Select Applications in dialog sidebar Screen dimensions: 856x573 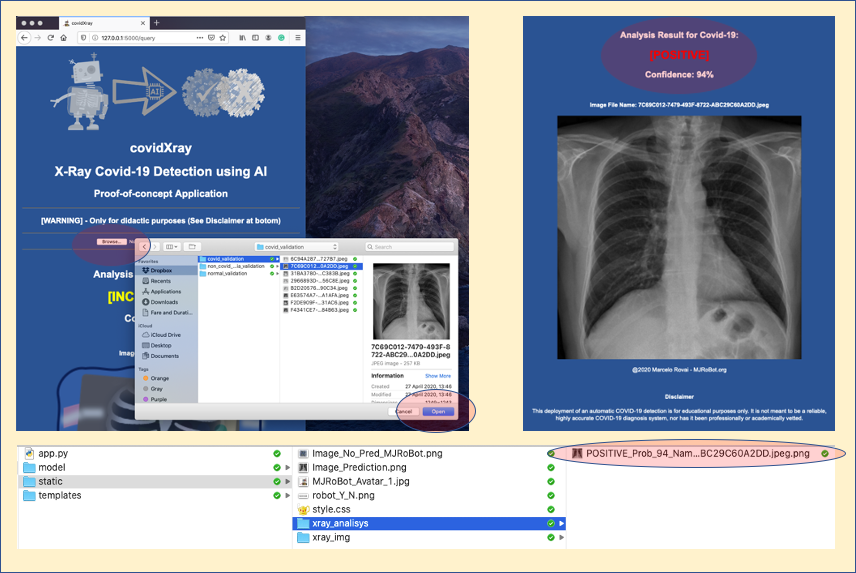167,291
